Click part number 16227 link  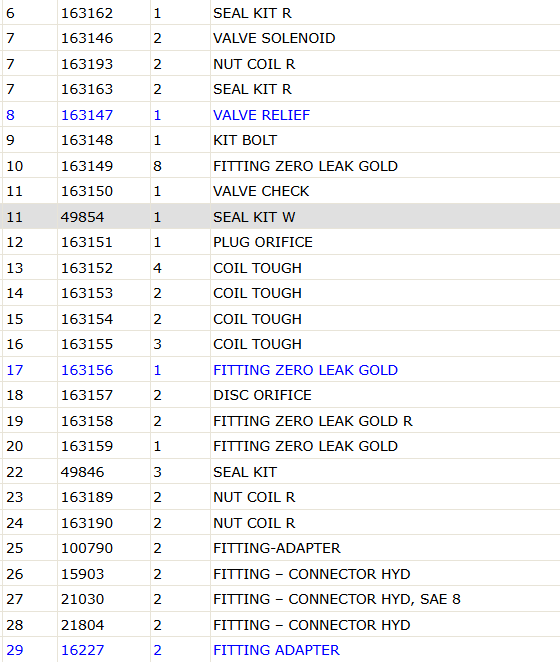[82, 650]
